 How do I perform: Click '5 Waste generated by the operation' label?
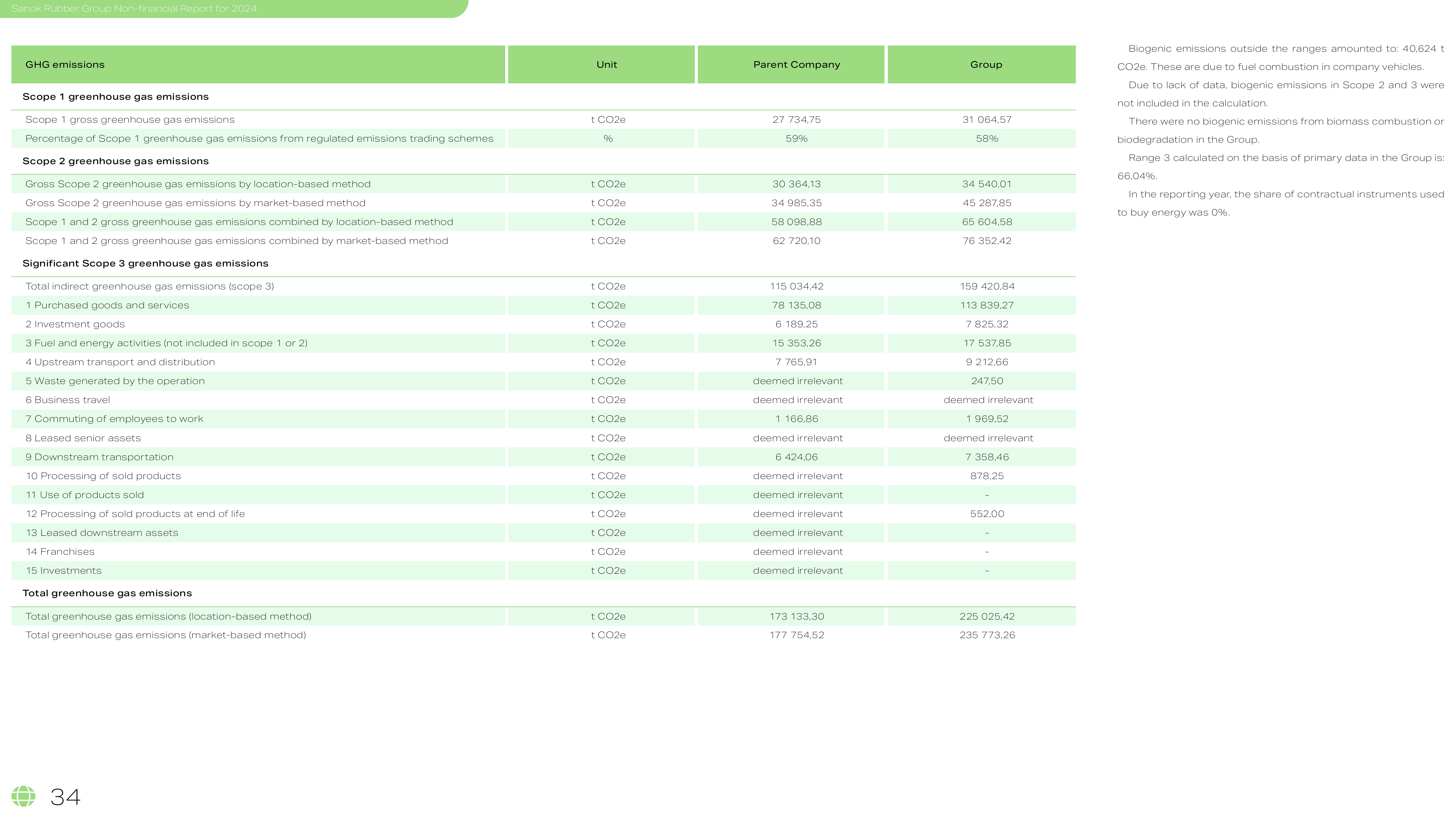[x=115, y=381]
